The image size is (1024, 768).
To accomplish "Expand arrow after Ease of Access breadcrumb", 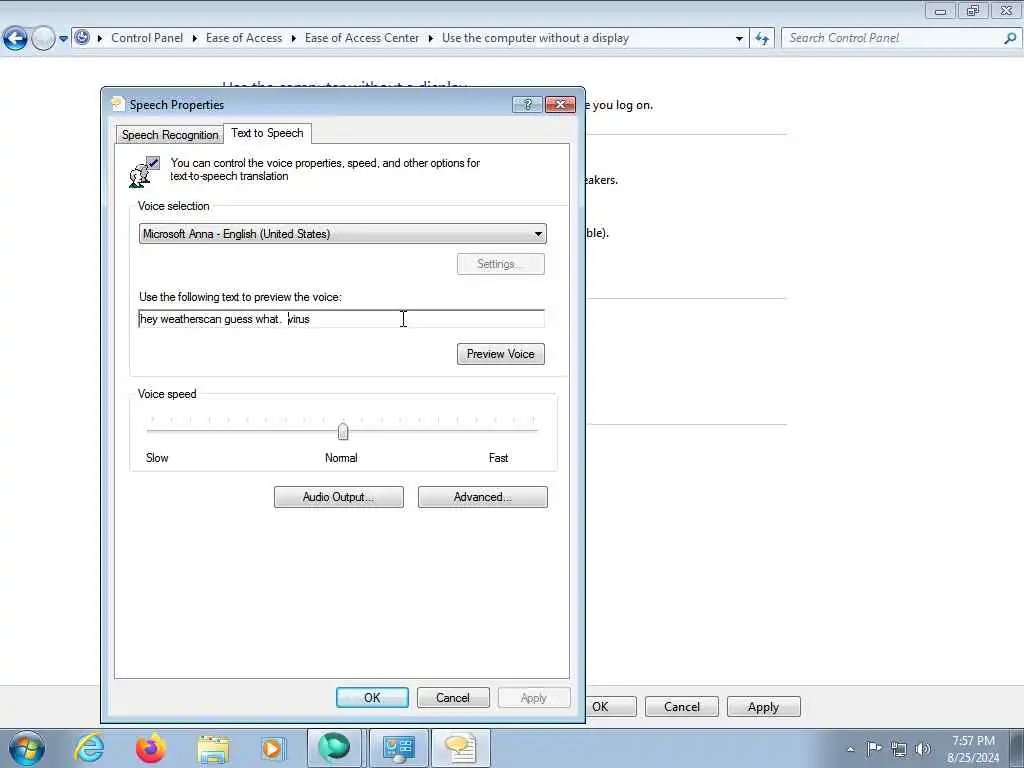I will [x=293, y=39].
